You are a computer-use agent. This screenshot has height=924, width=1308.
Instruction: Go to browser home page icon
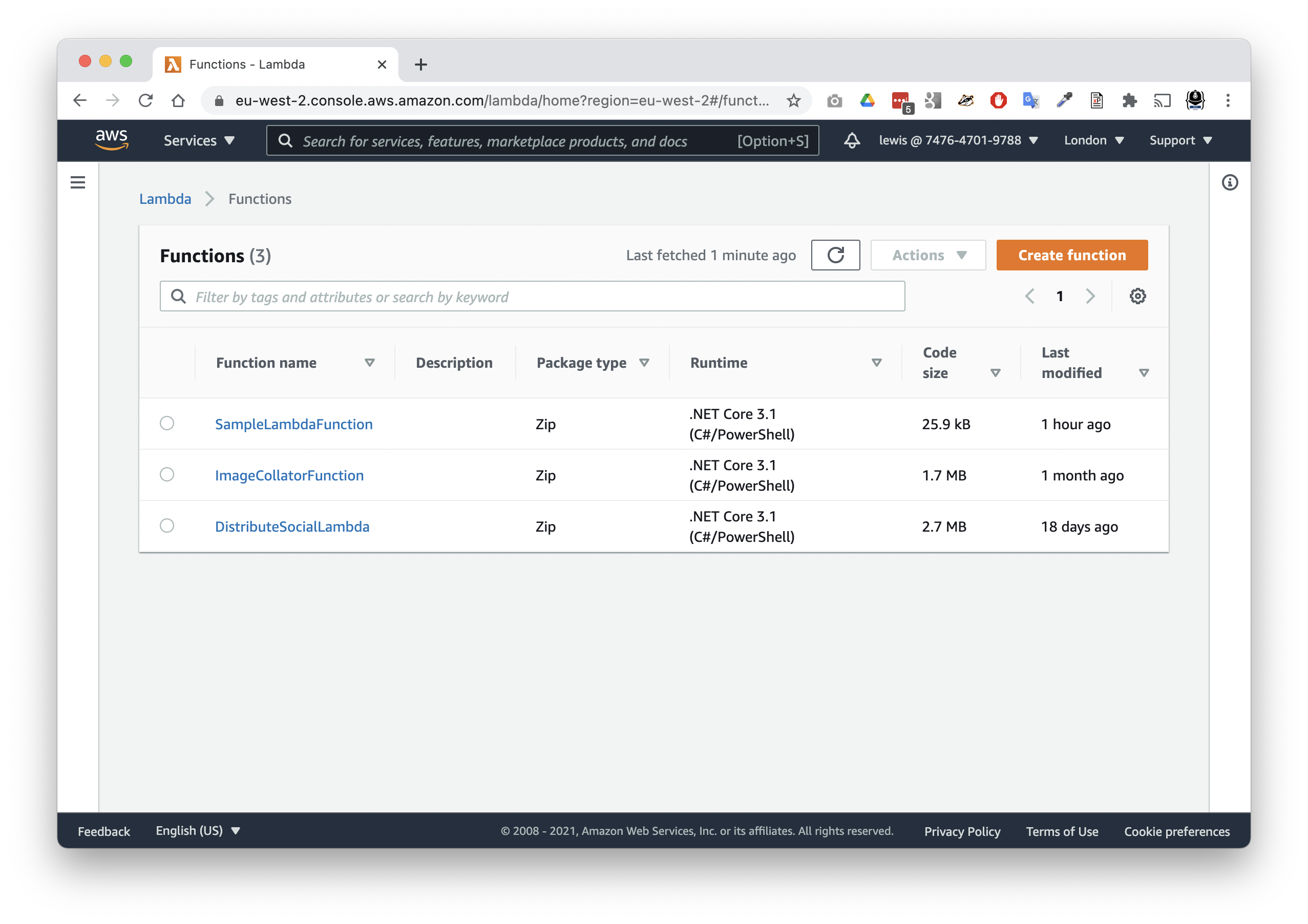tap(178, 101)
